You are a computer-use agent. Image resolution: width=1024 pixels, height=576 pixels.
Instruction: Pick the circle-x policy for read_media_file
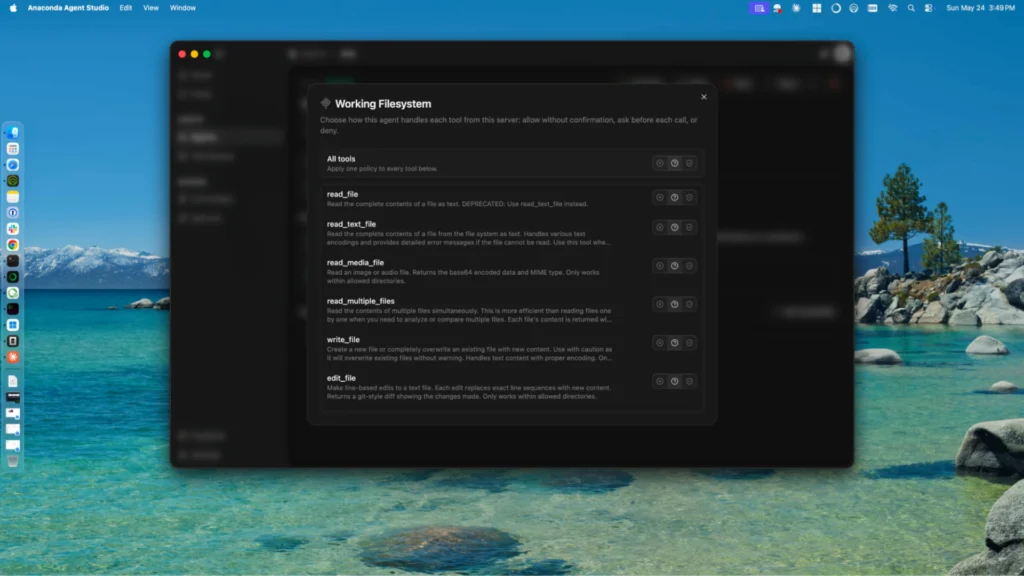pyautogui.click(x=660, y=266)
